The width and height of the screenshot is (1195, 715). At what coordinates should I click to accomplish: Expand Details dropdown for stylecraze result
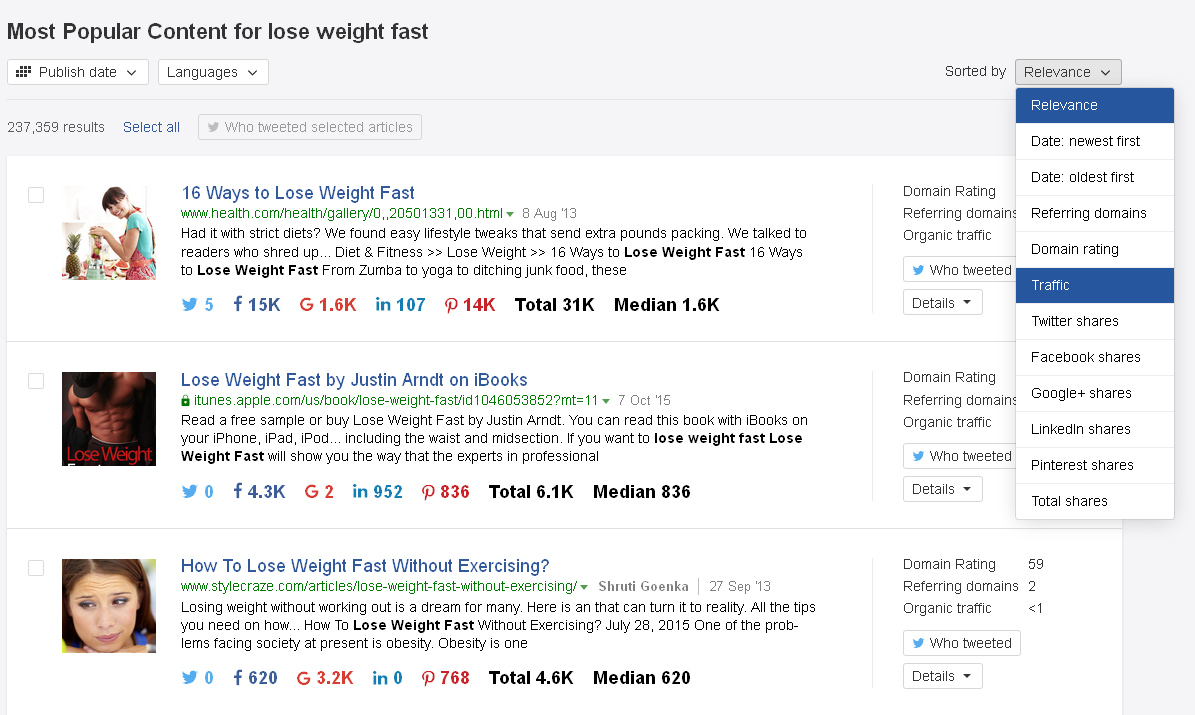(x=942, y=676)
